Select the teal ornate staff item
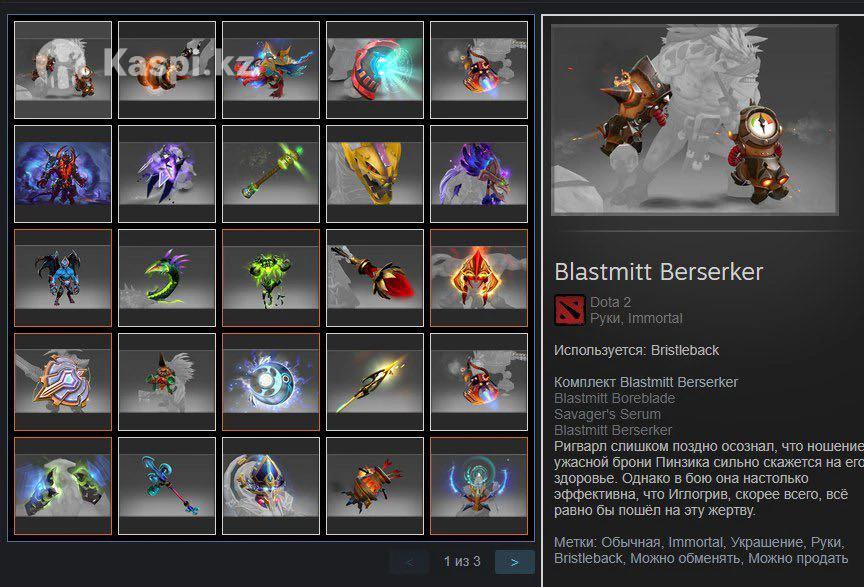864x587 pixels. (167, 486)
